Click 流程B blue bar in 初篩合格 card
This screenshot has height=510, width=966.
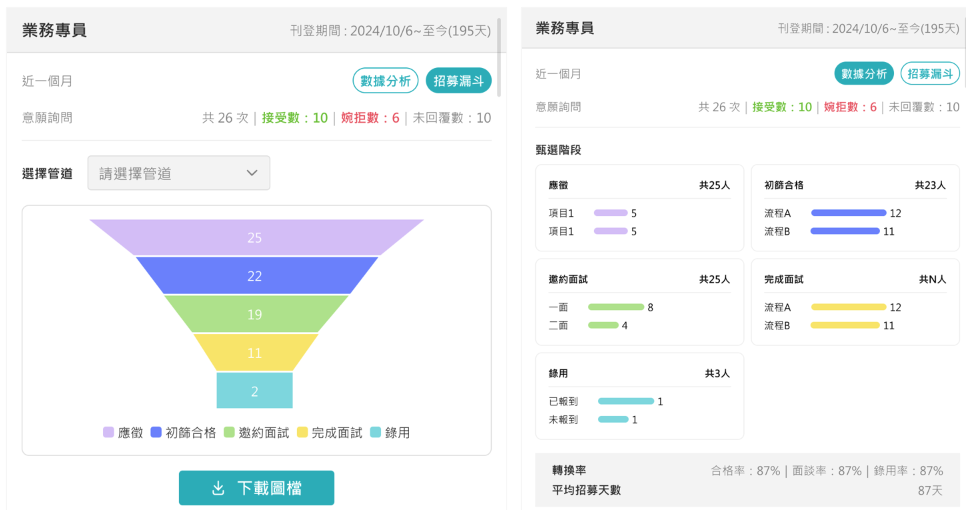pyautogui.click(x=845, y=231)
